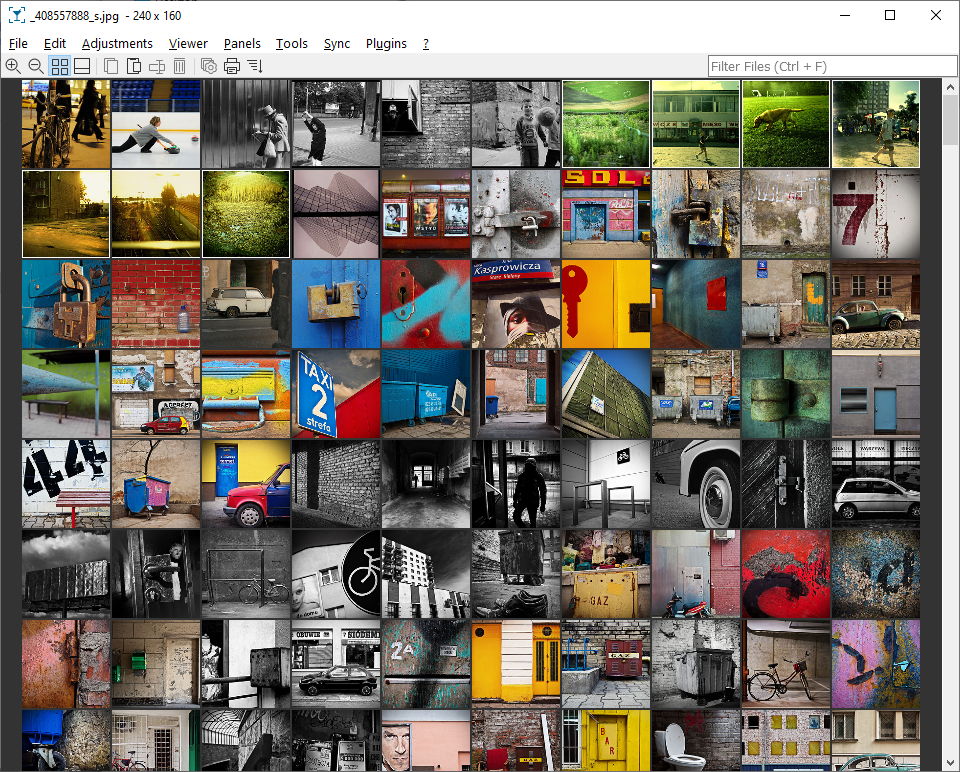The width and height of the screenshot is (960, 772).
Task: Click the Filter Files input field
Action: 832,66
